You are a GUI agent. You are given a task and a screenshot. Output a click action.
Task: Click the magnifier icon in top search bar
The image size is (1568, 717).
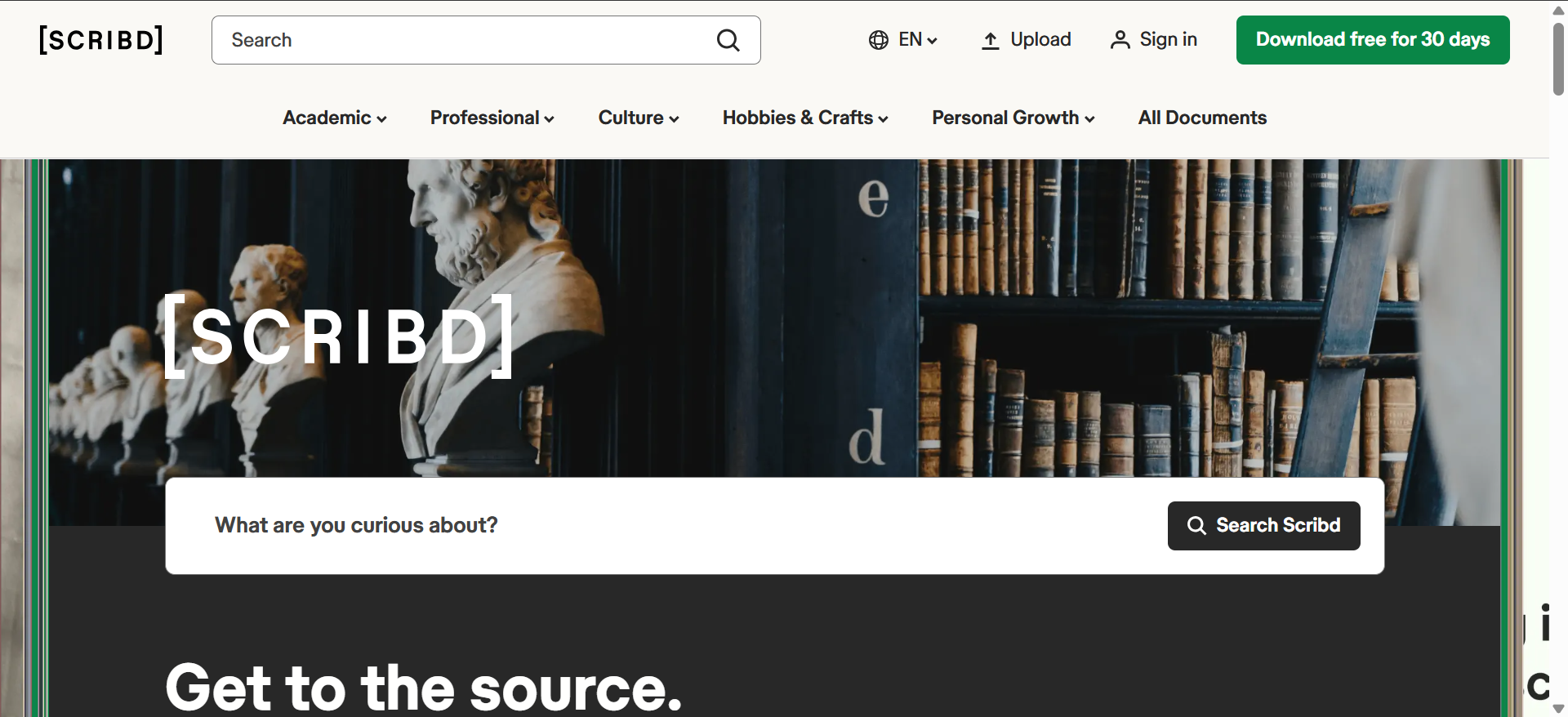click(x=728, y=40)
